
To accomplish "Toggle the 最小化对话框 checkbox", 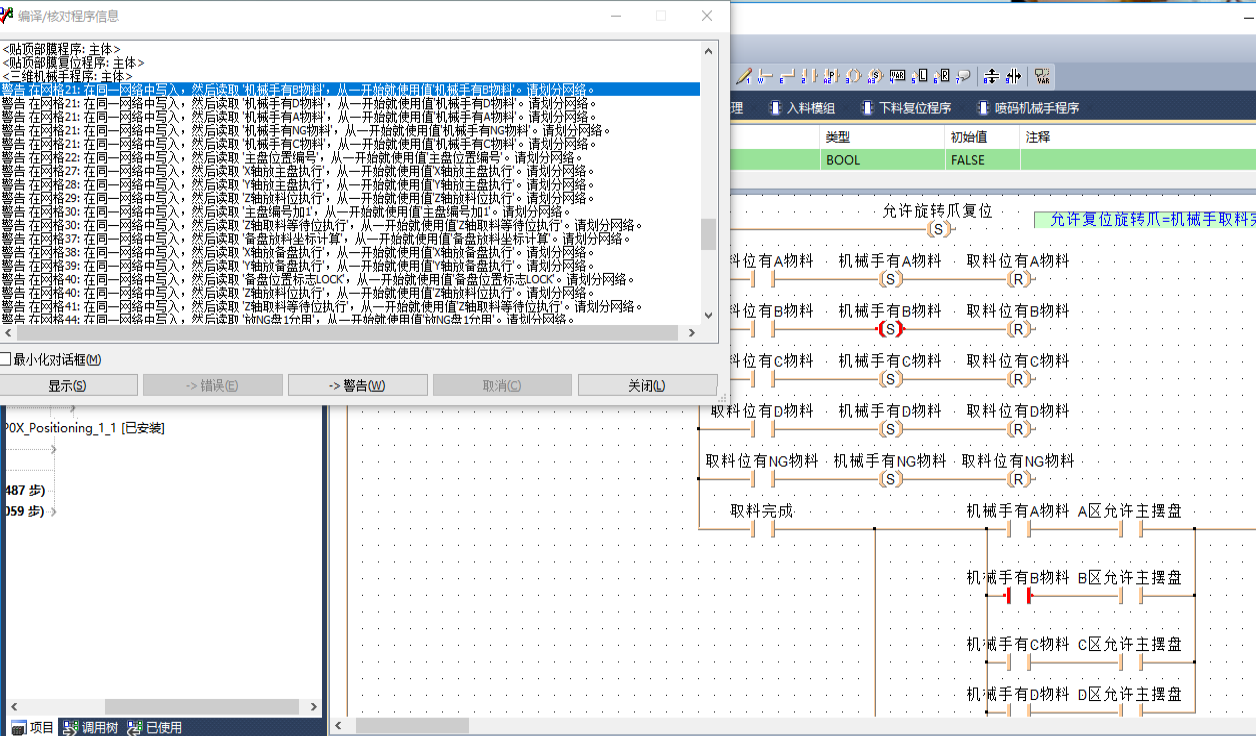I will pyautogui.click(x=5, y=359).
